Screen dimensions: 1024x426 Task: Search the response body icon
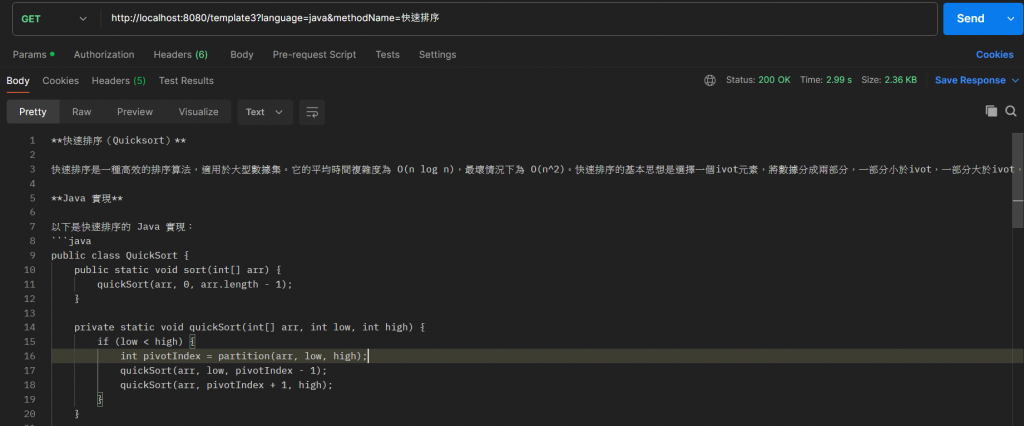1011,111
